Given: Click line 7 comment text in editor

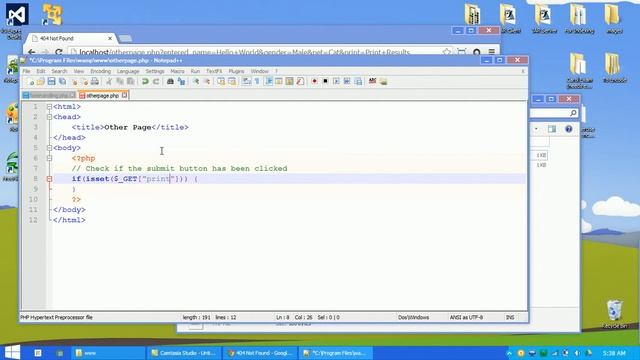Looking at the screenshot, I should 180,169.
